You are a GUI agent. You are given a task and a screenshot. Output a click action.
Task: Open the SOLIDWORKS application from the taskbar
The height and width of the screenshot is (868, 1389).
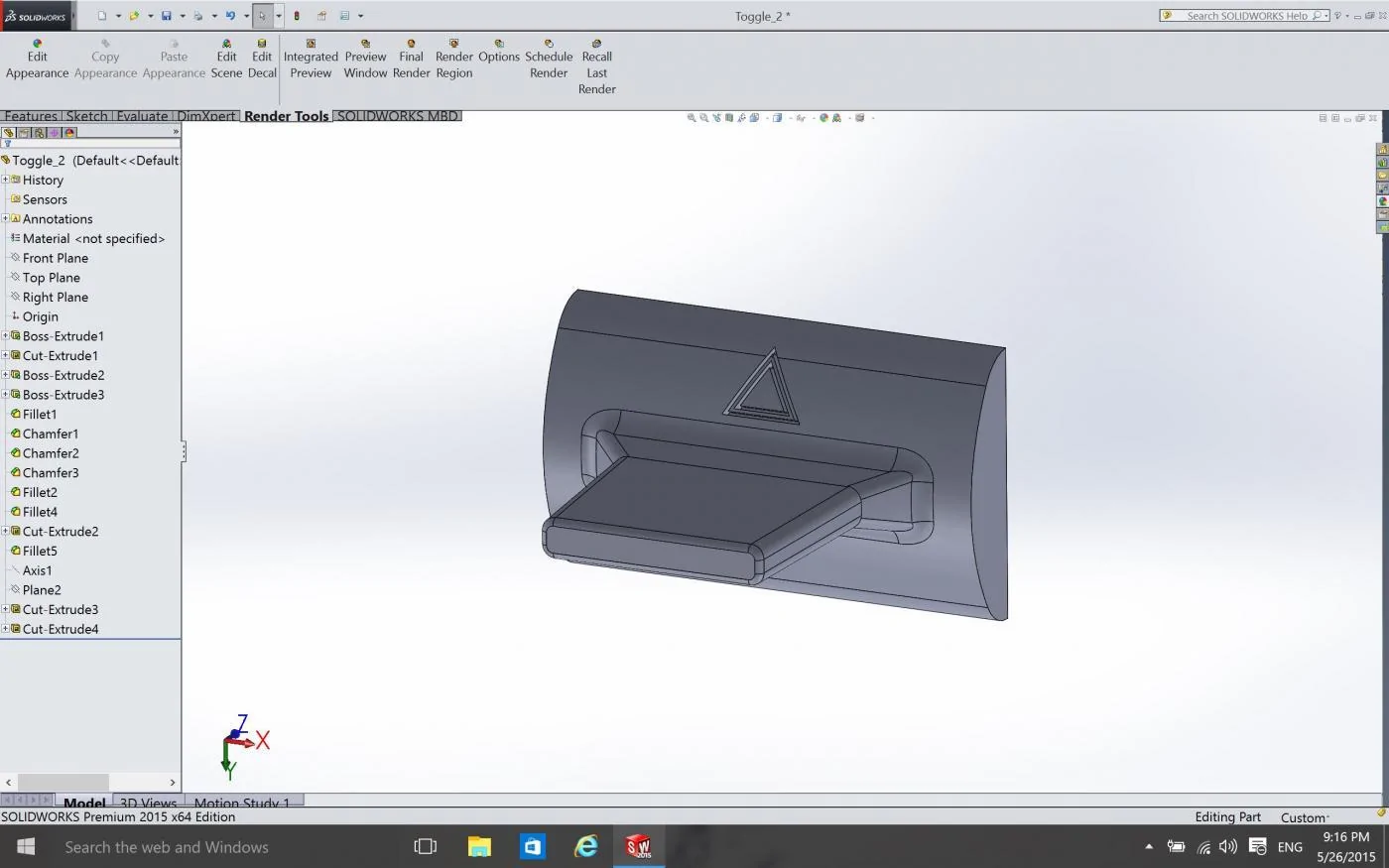click(x=638, y=846)
